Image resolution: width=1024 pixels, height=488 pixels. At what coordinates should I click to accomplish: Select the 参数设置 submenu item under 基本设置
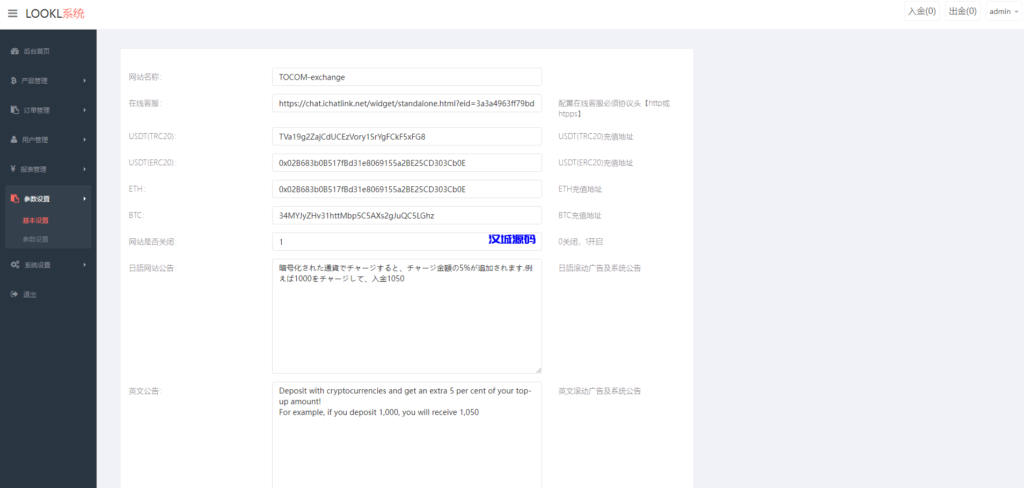(x=36, y=239)
